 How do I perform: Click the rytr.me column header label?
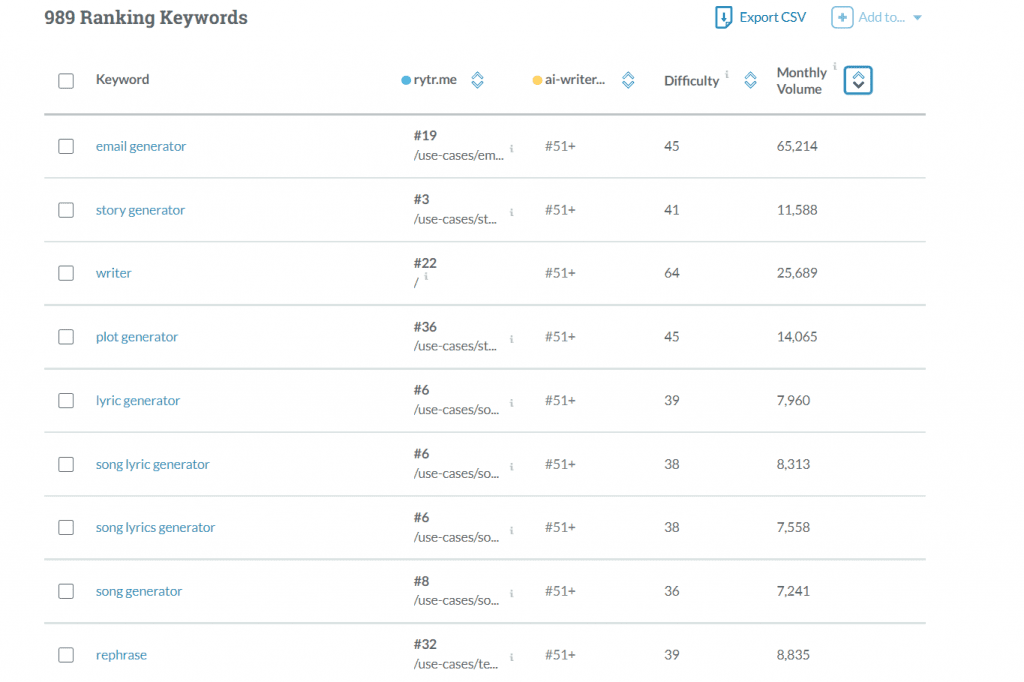(x=435, y=80)
